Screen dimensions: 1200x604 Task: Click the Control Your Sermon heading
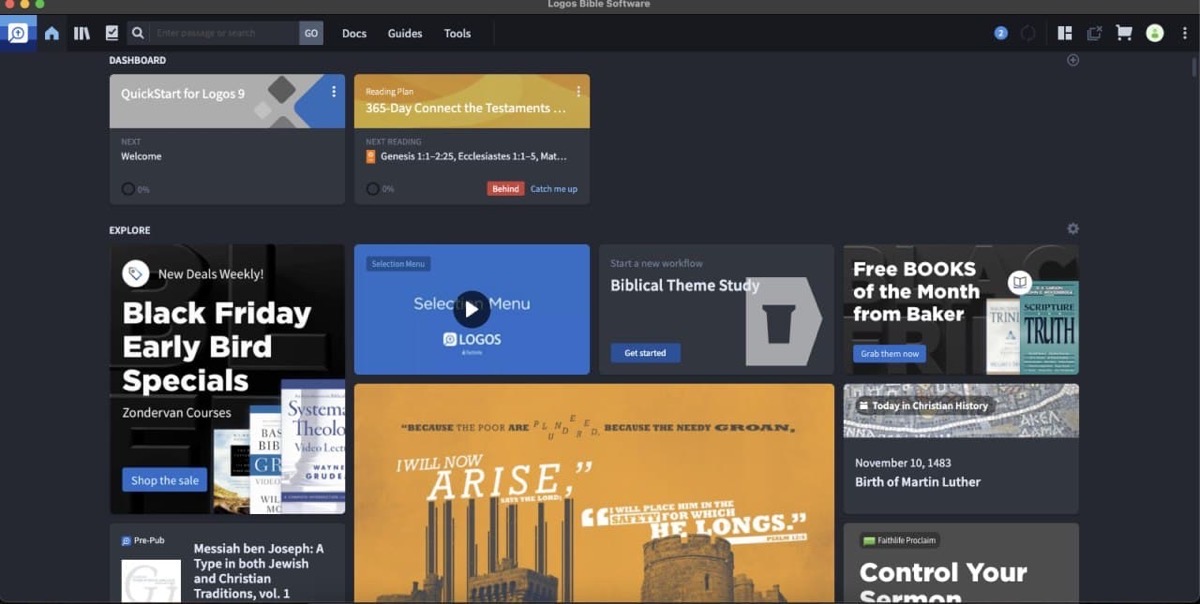coord(943,583)
